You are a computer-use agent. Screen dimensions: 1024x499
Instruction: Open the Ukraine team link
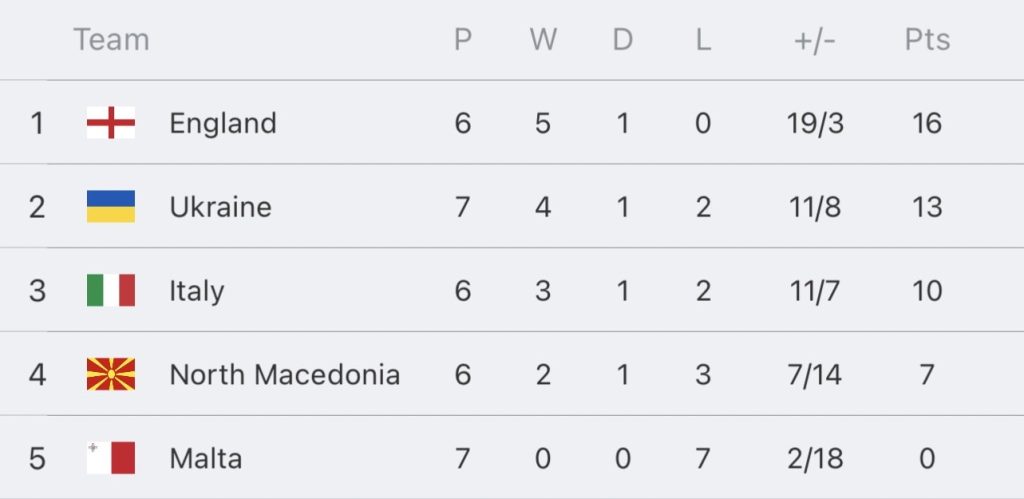220,207
